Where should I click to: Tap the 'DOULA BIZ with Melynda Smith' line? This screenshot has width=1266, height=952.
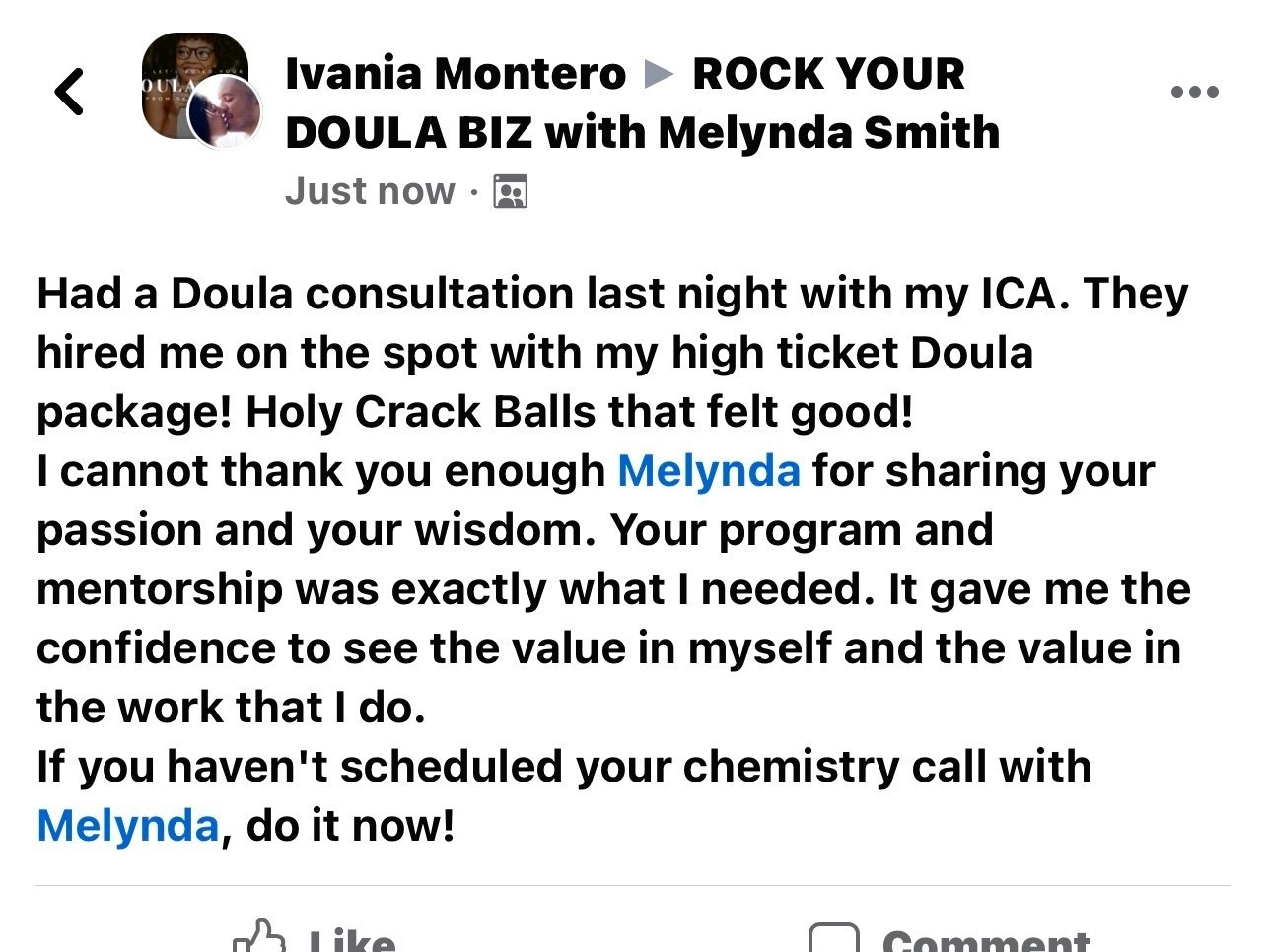[642, 133]
